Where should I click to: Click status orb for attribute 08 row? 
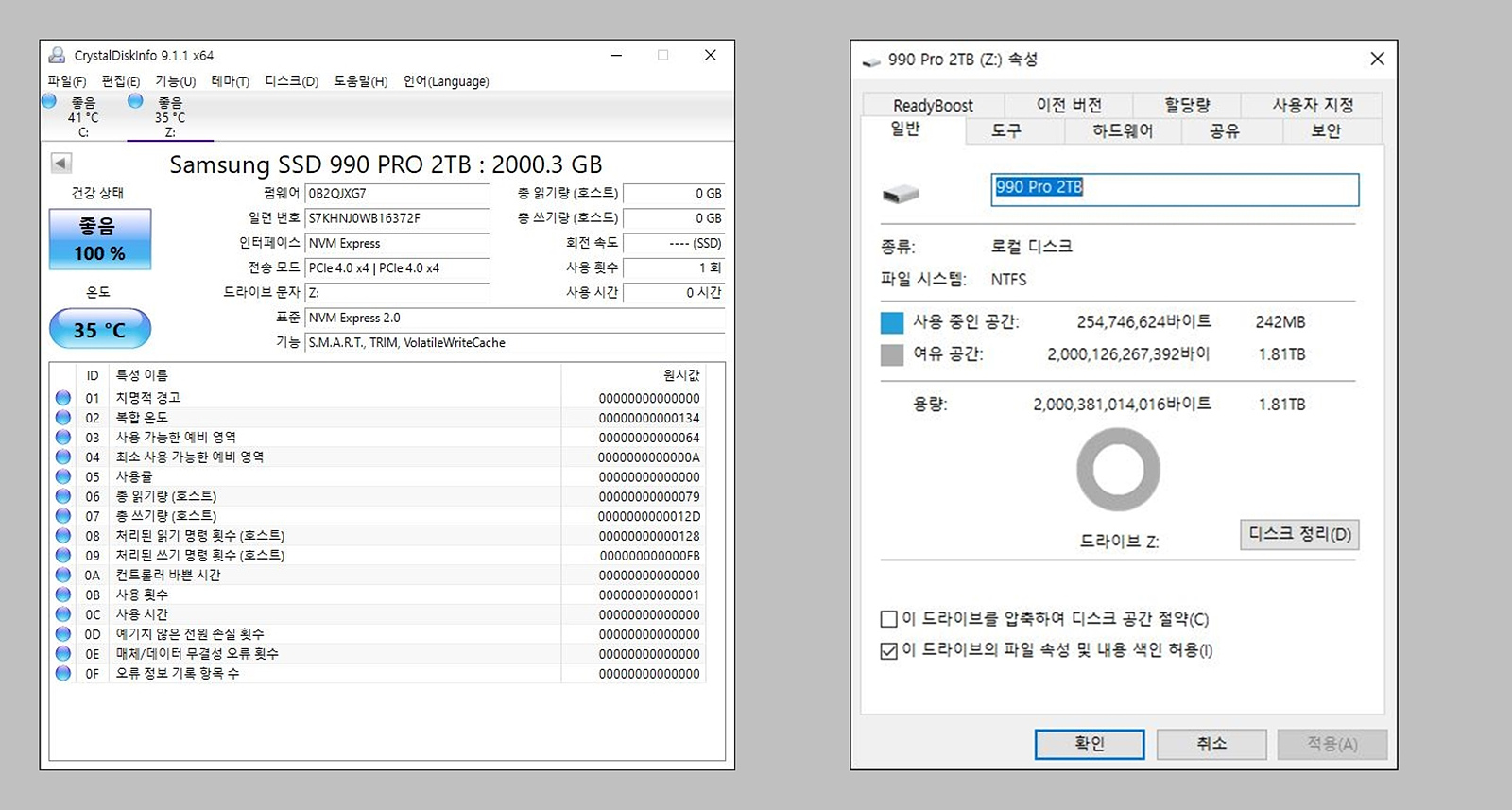(x=63, y=535)
